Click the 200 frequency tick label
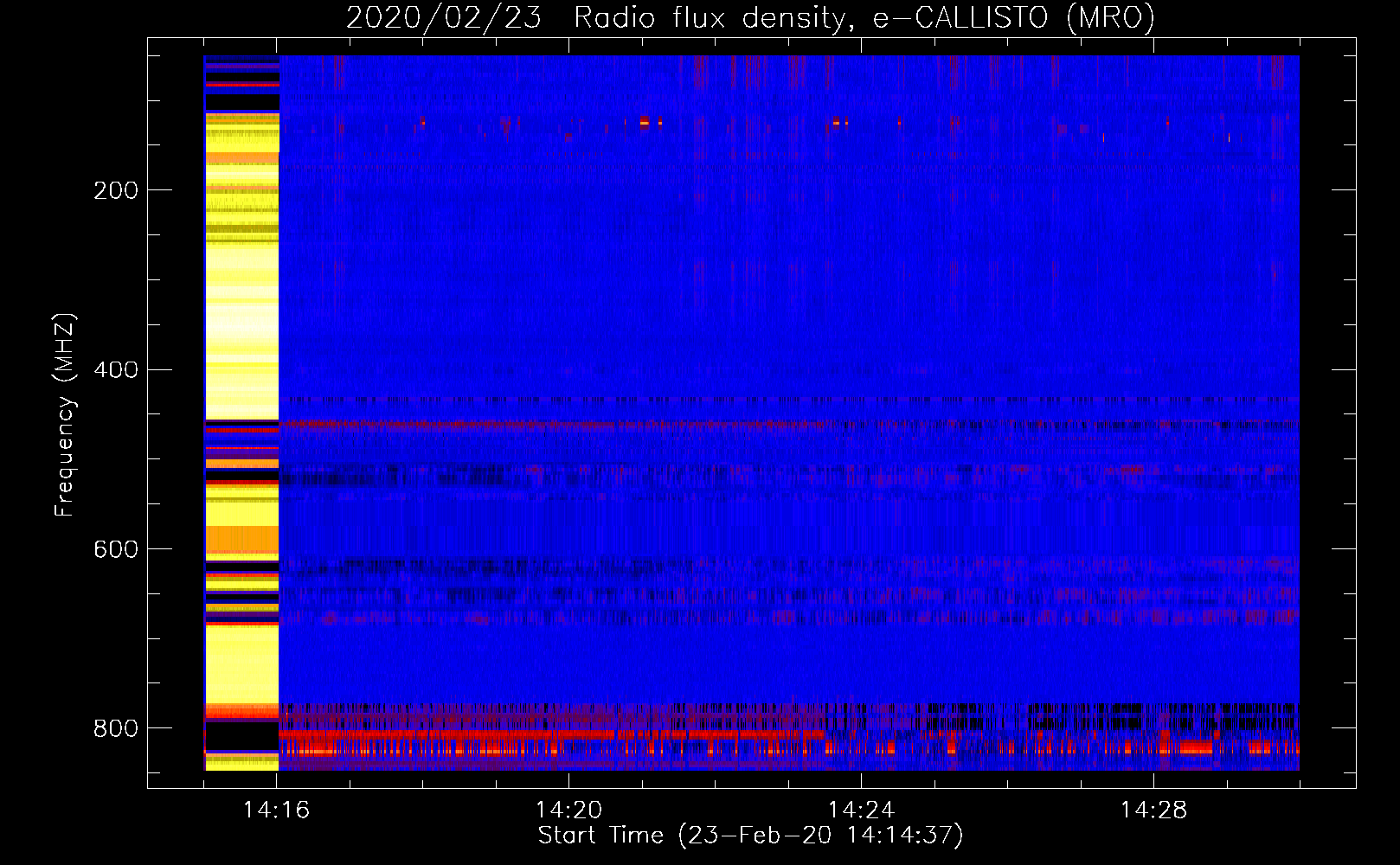 pos(116,190)
